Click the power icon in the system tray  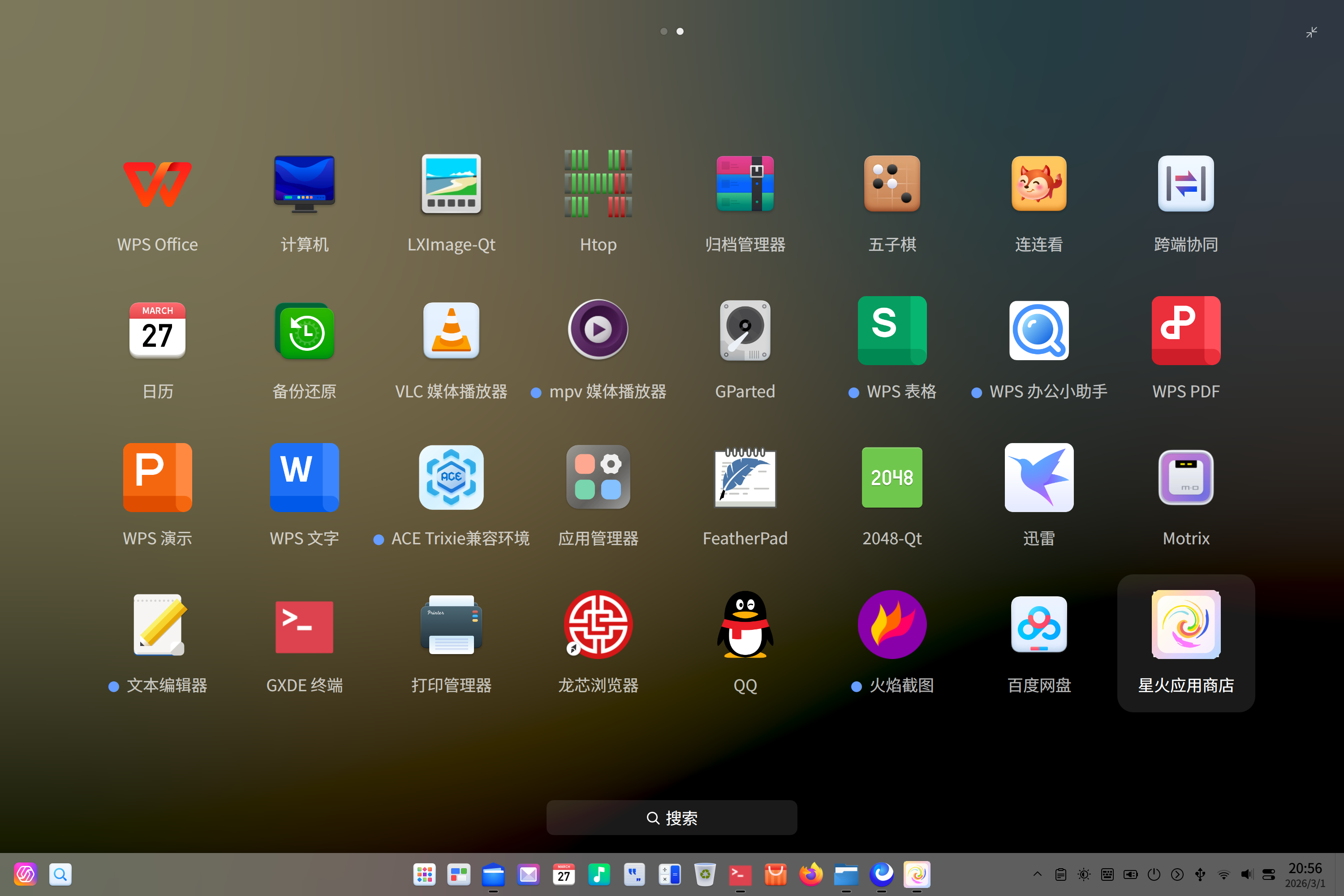point(1154,874)
